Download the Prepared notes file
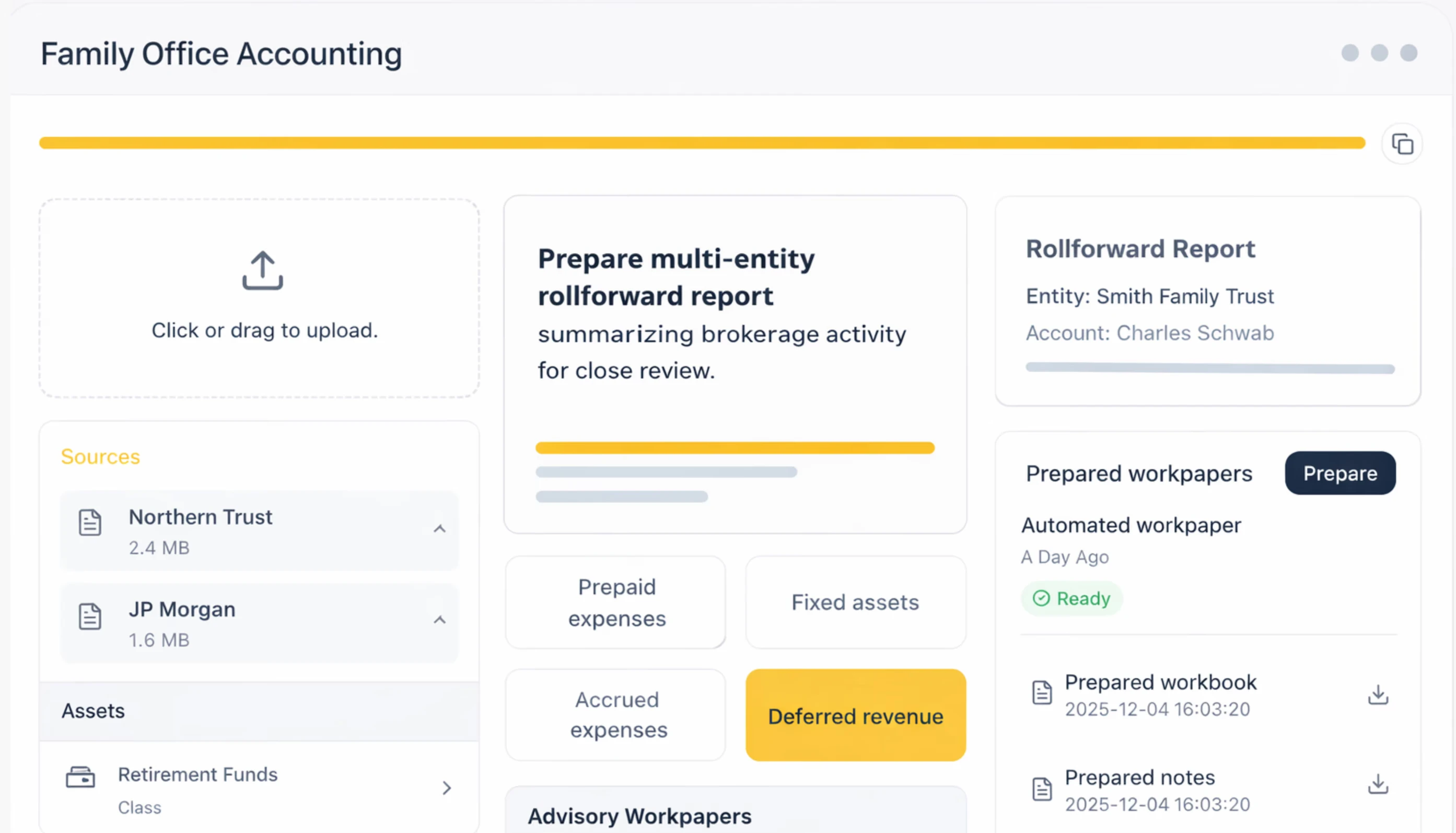Viewport: 1456px width, 833px height. click(1378, 785)
